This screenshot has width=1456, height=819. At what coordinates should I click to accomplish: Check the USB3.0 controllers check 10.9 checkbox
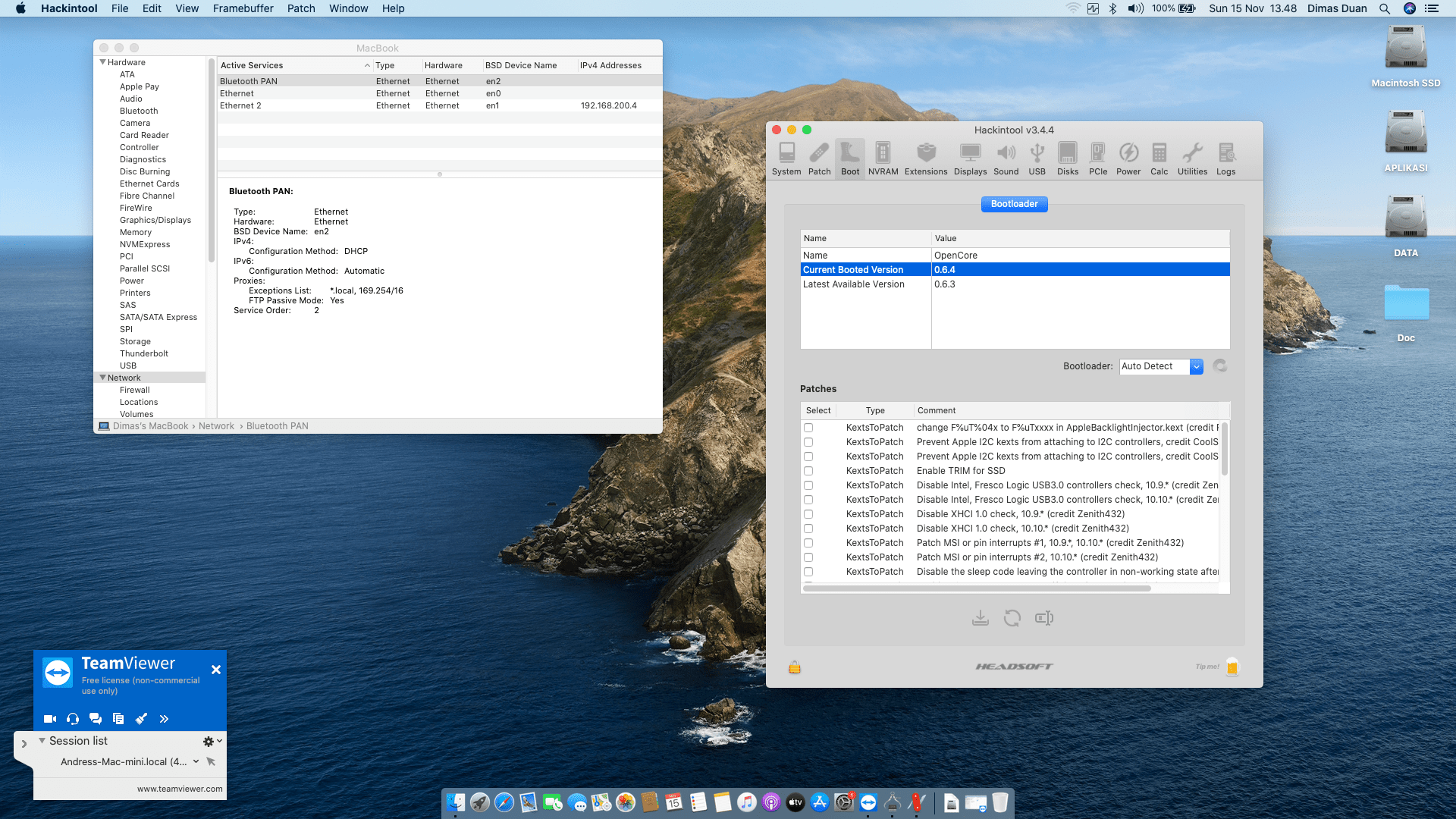pyautogui.click(x=808, y=485)
